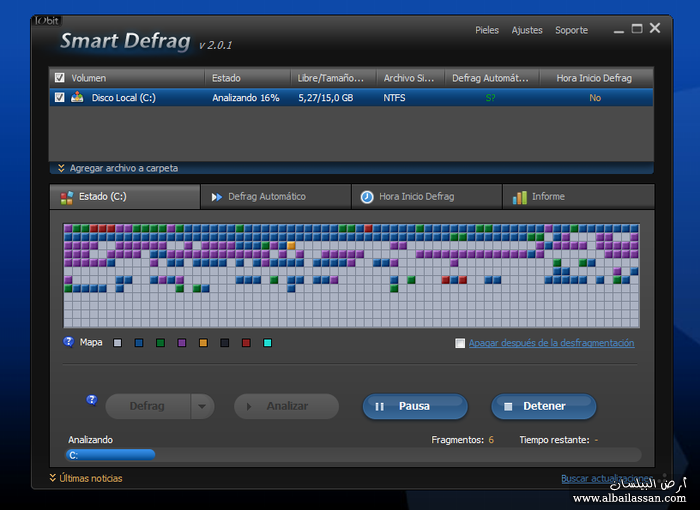This screenshot has height=510, width=700.
Task: Uncheck the Disco Local (C:) checkbox
Action: click(x=60, y=97)
